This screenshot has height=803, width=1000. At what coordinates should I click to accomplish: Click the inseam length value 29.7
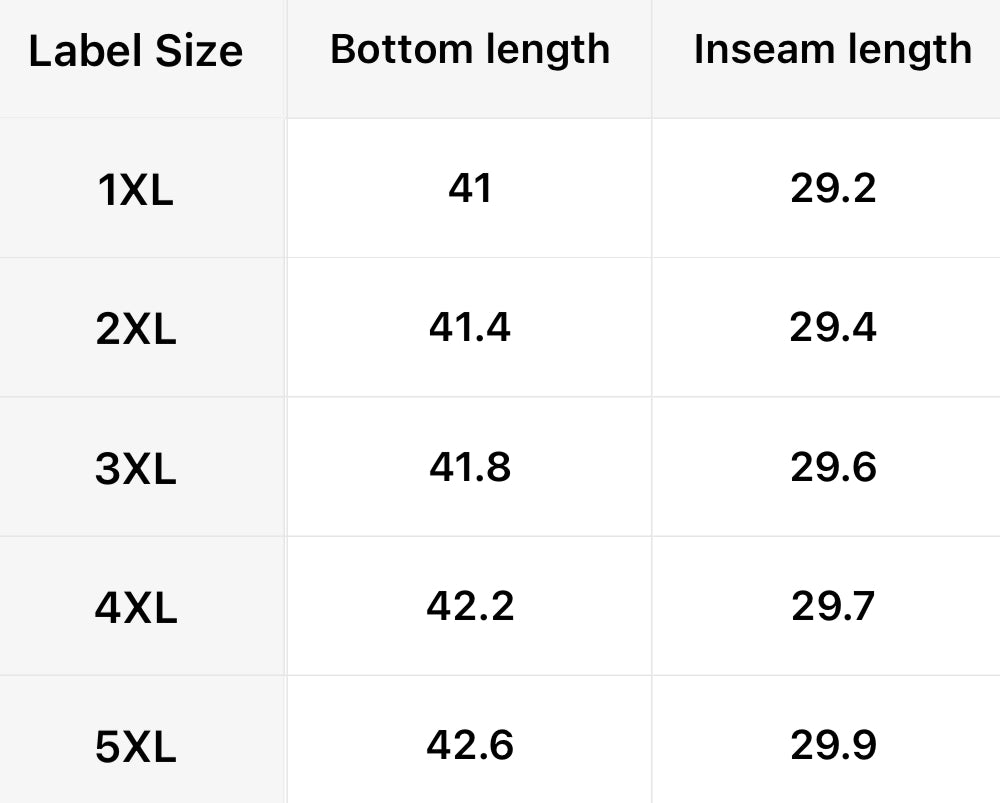coord(832,606)
